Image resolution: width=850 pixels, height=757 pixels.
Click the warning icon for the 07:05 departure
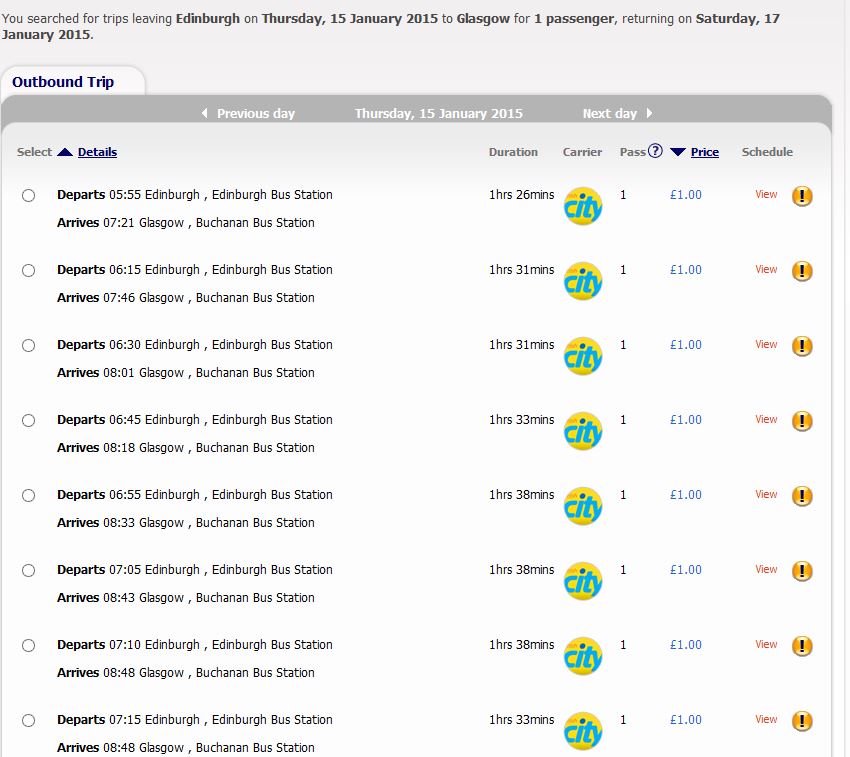(802, 571)
